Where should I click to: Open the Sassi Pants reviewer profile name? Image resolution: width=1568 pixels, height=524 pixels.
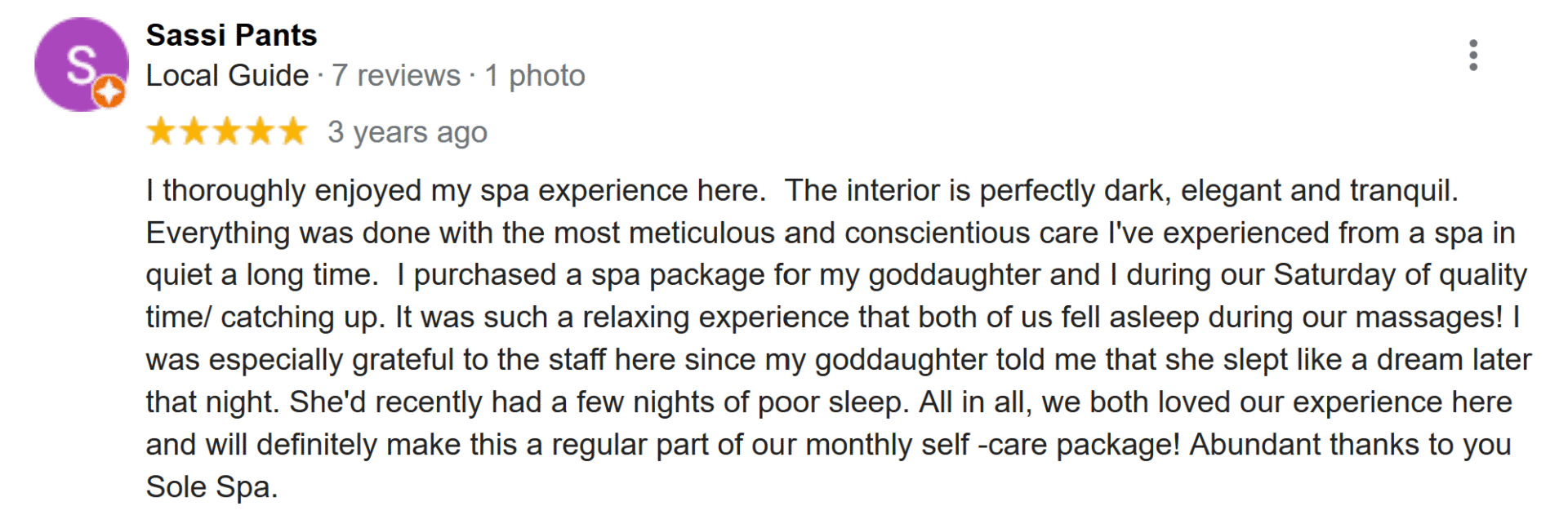(231, 35)
